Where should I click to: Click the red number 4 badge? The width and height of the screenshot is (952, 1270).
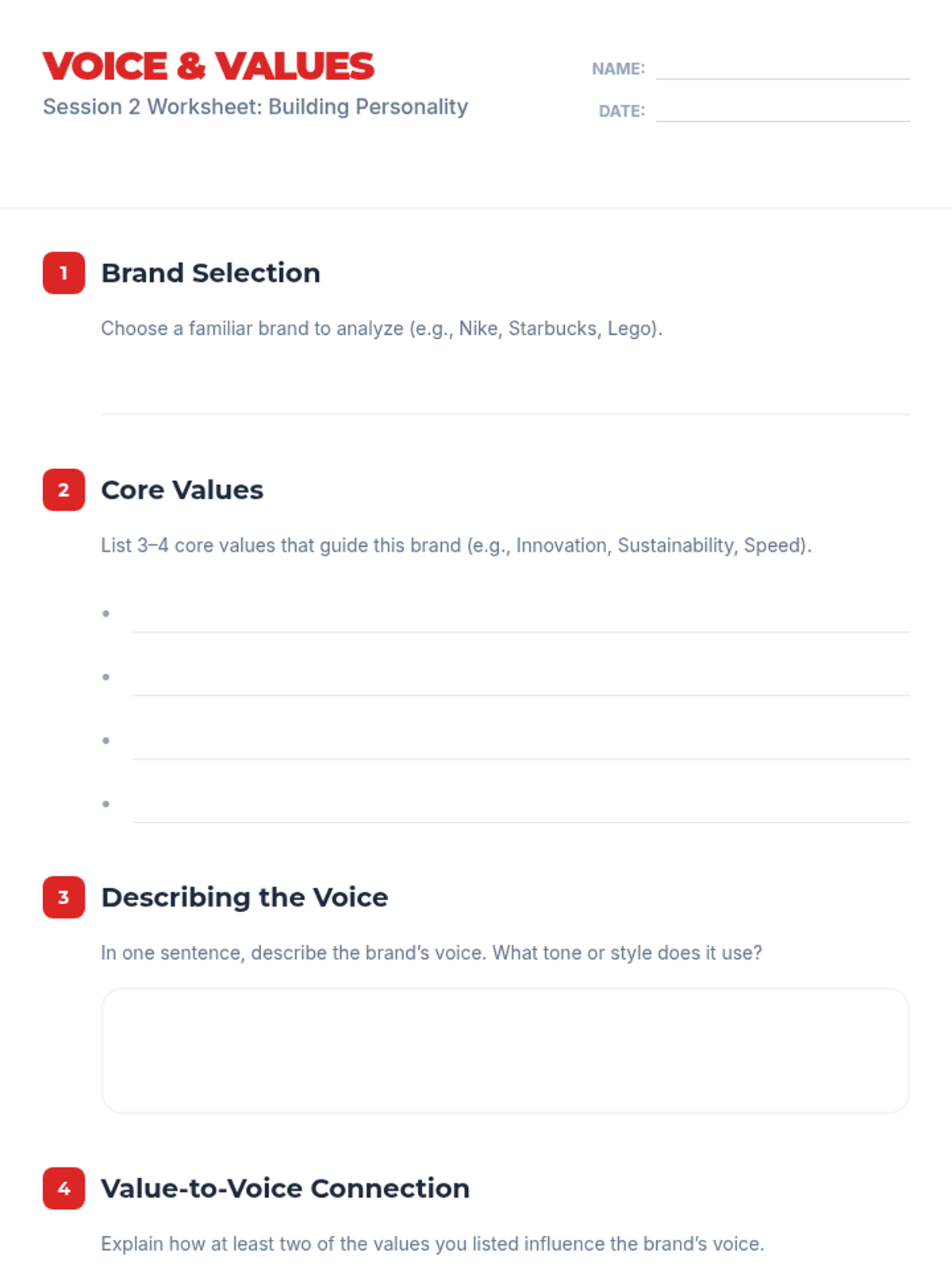[63, 1188]
